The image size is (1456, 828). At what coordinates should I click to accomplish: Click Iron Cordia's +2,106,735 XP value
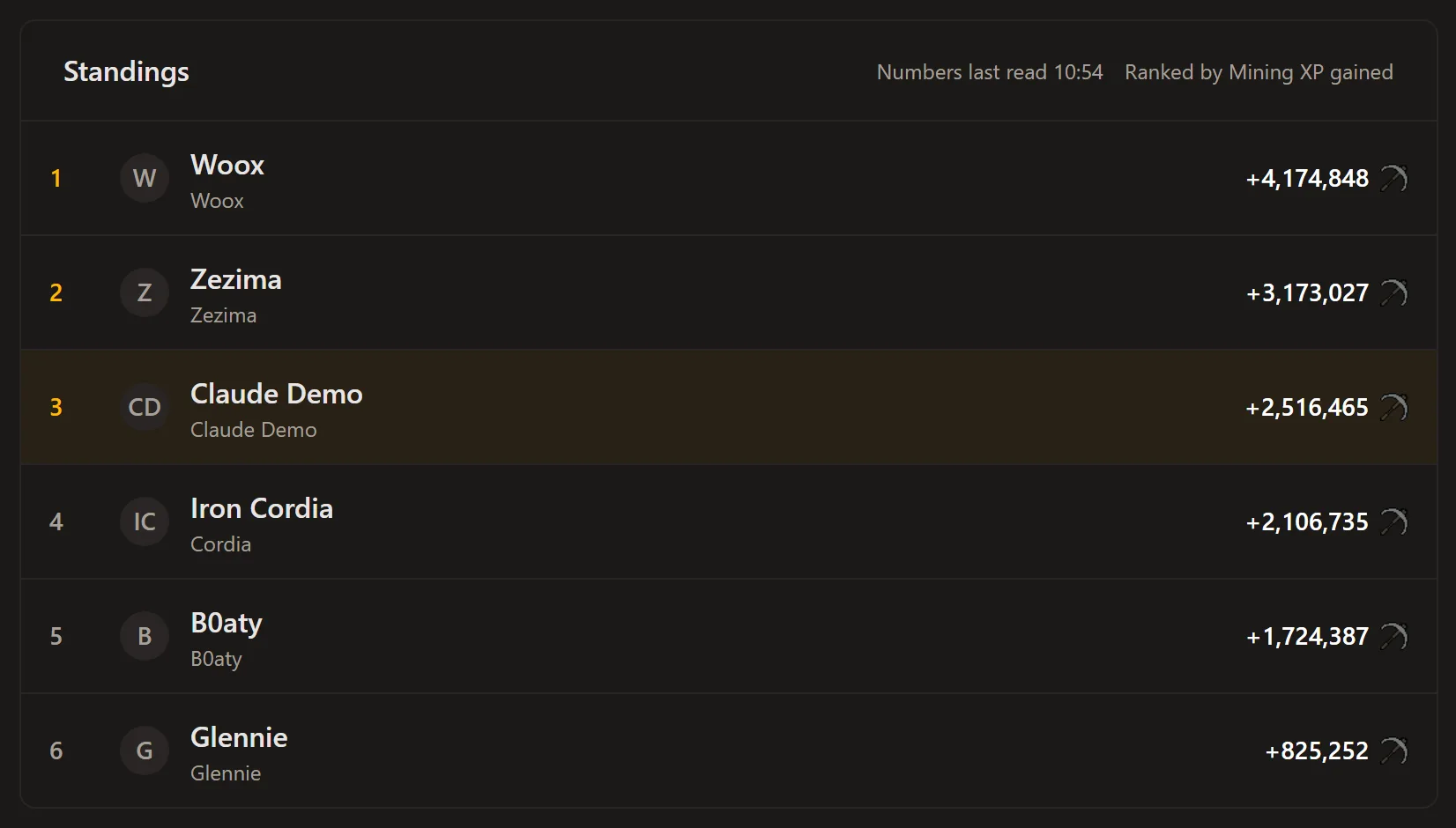pos(1307,521)
